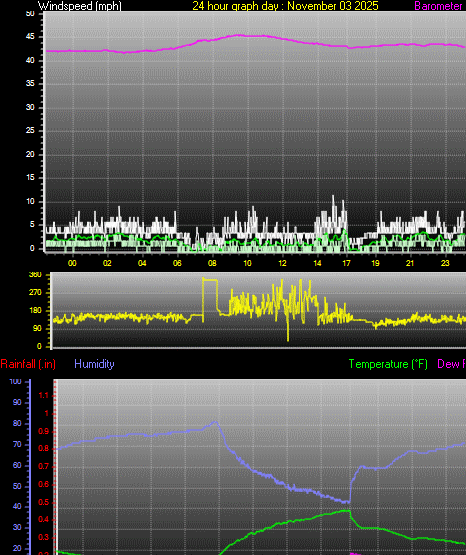
Task: Click the '17' hour label on time axis
Action: tap(346, 263)
